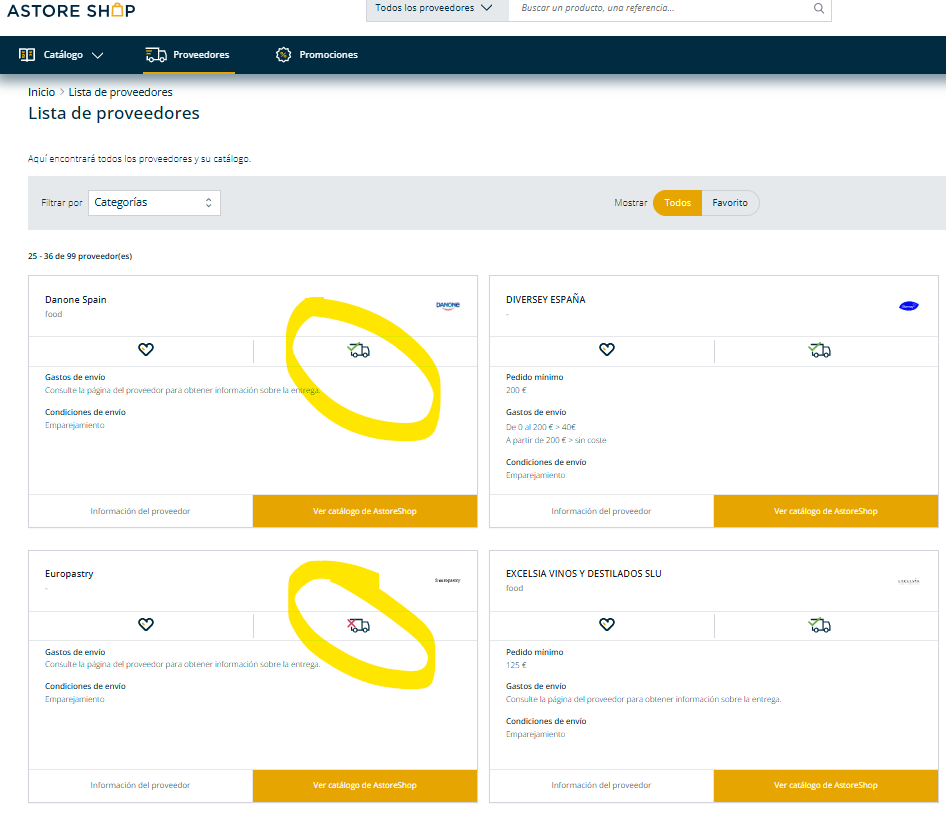
Task: Open Información del proveedor for DIVERSEY ESPAÑA
Action: 602,511
